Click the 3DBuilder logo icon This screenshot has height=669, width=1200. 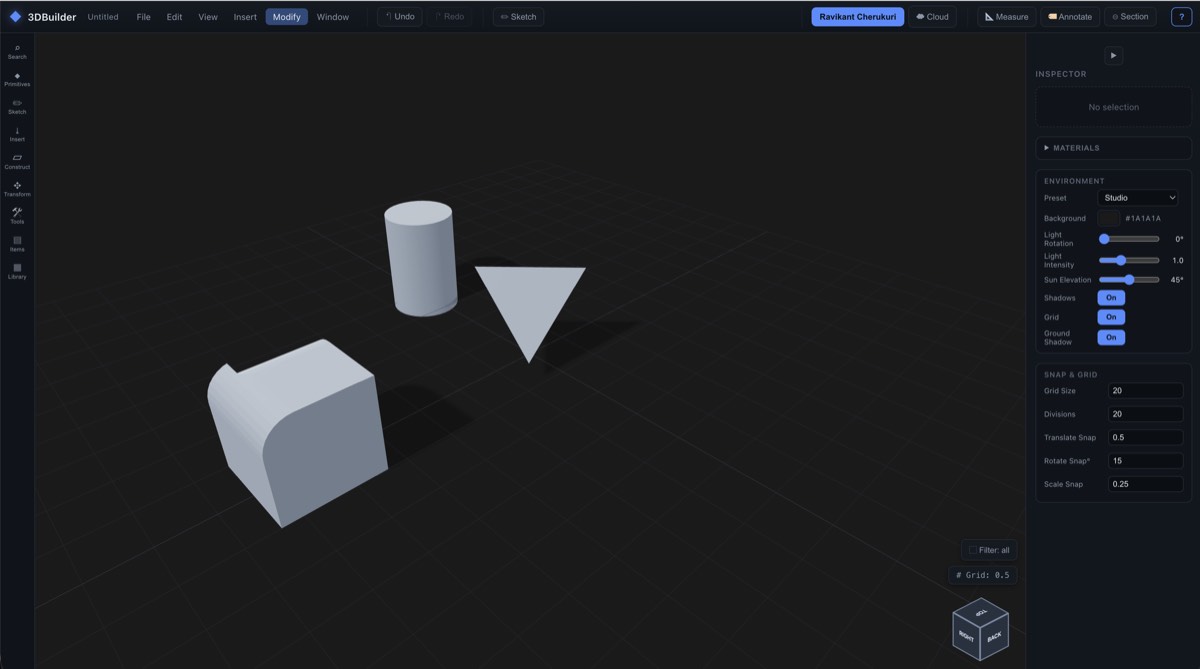click(x=15, y=17)
